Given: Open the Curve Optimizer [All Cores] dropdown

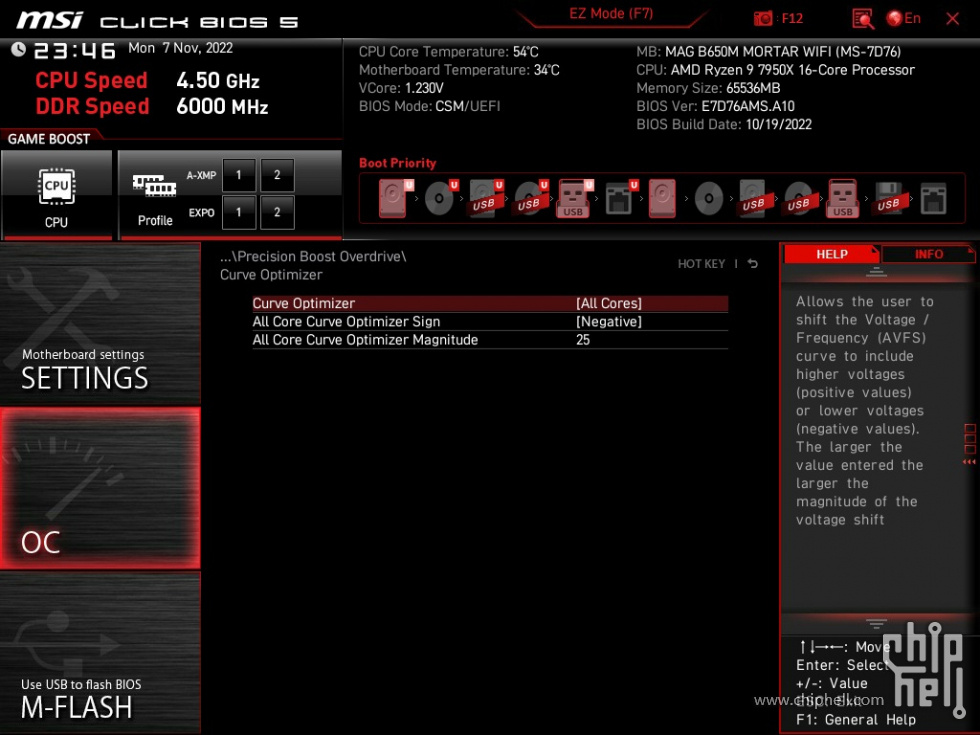Looking at the screenshot, I should point(609,303).
